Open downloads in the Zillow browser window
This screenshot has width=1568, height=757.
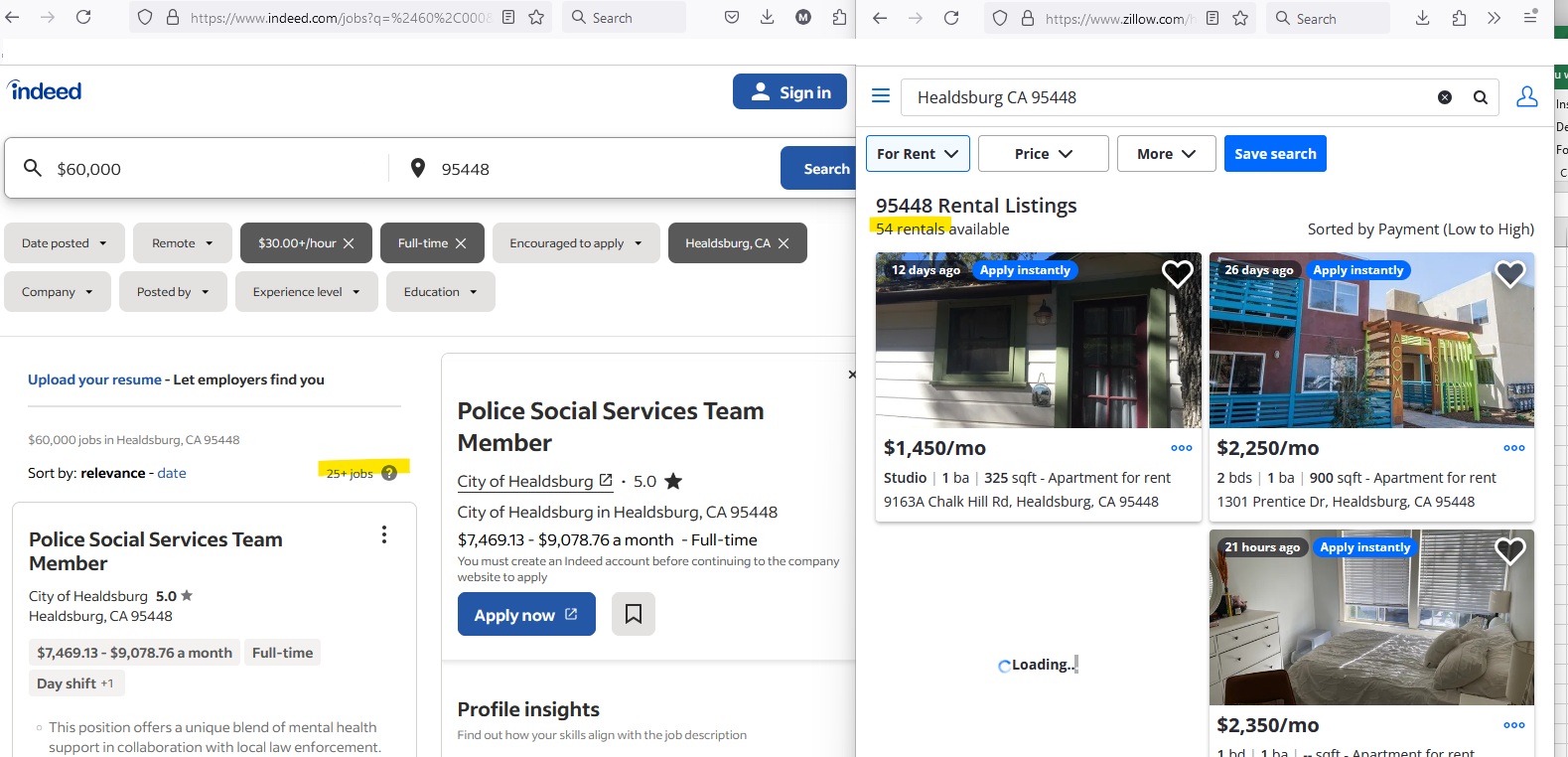[1423, 18]
